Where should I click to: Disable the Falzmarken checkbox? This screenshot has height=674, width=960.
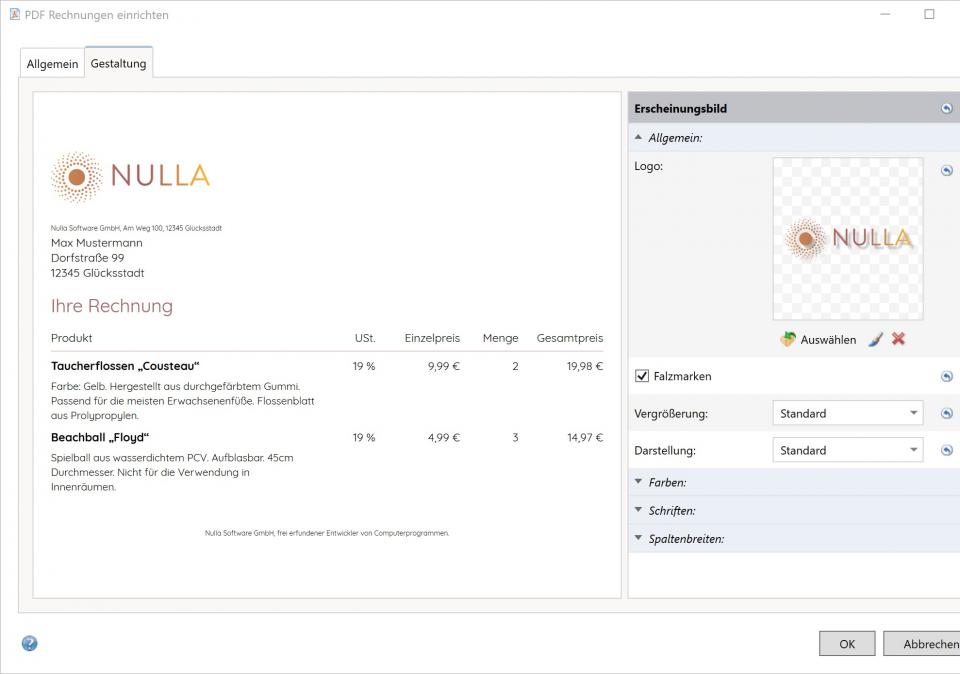coord(642,377)
